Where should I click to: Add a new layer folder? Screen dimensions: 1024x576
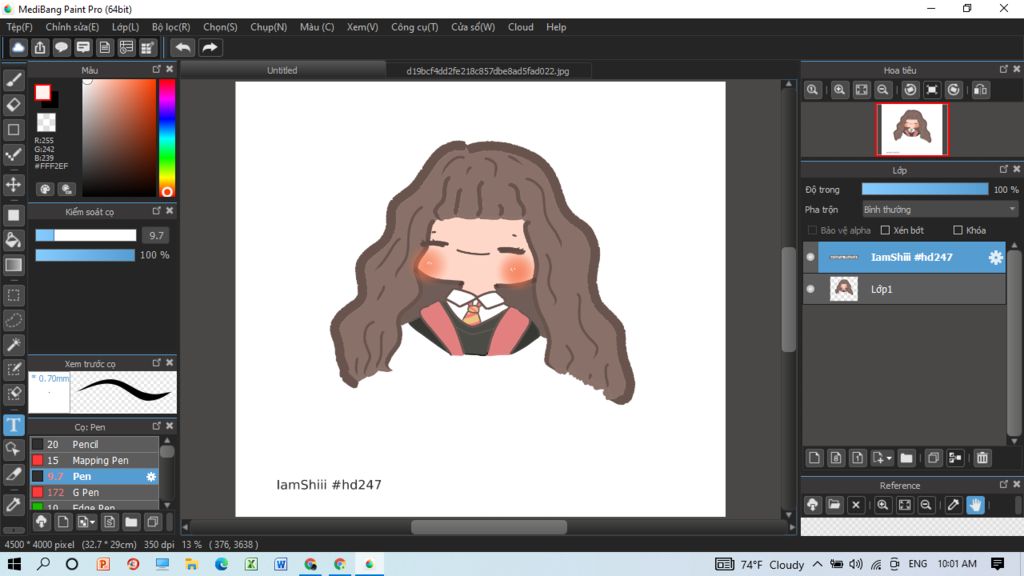tap(906, 458)
